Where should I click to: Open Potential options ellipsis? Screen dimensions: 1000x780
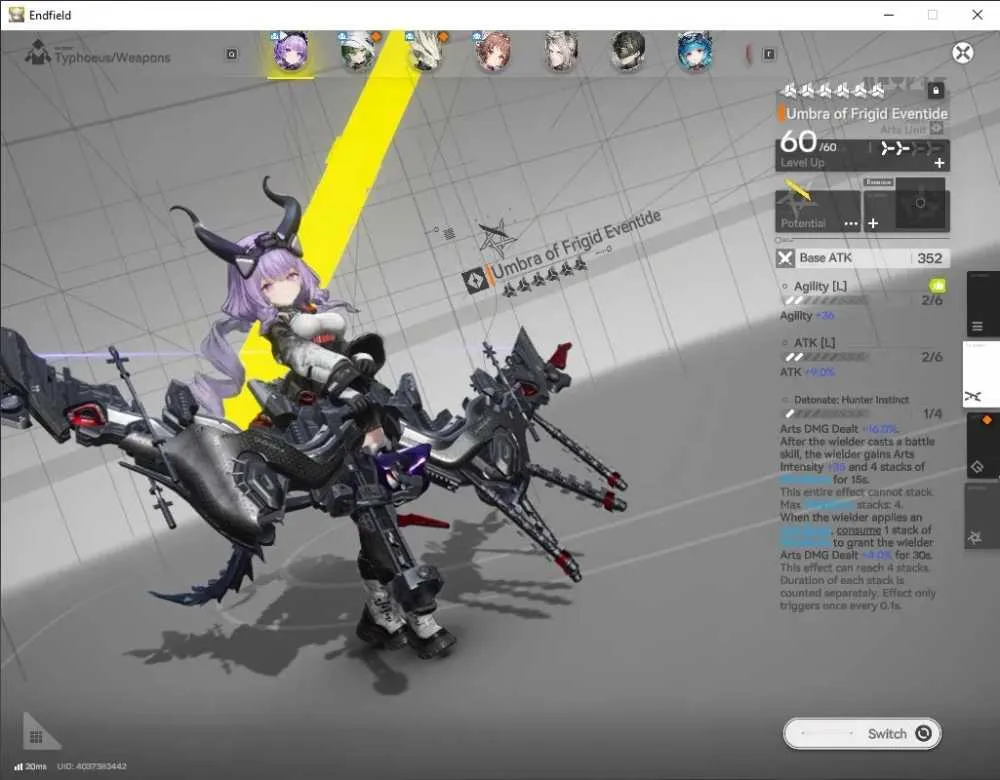pyautogui.click(x=851, y=224)
